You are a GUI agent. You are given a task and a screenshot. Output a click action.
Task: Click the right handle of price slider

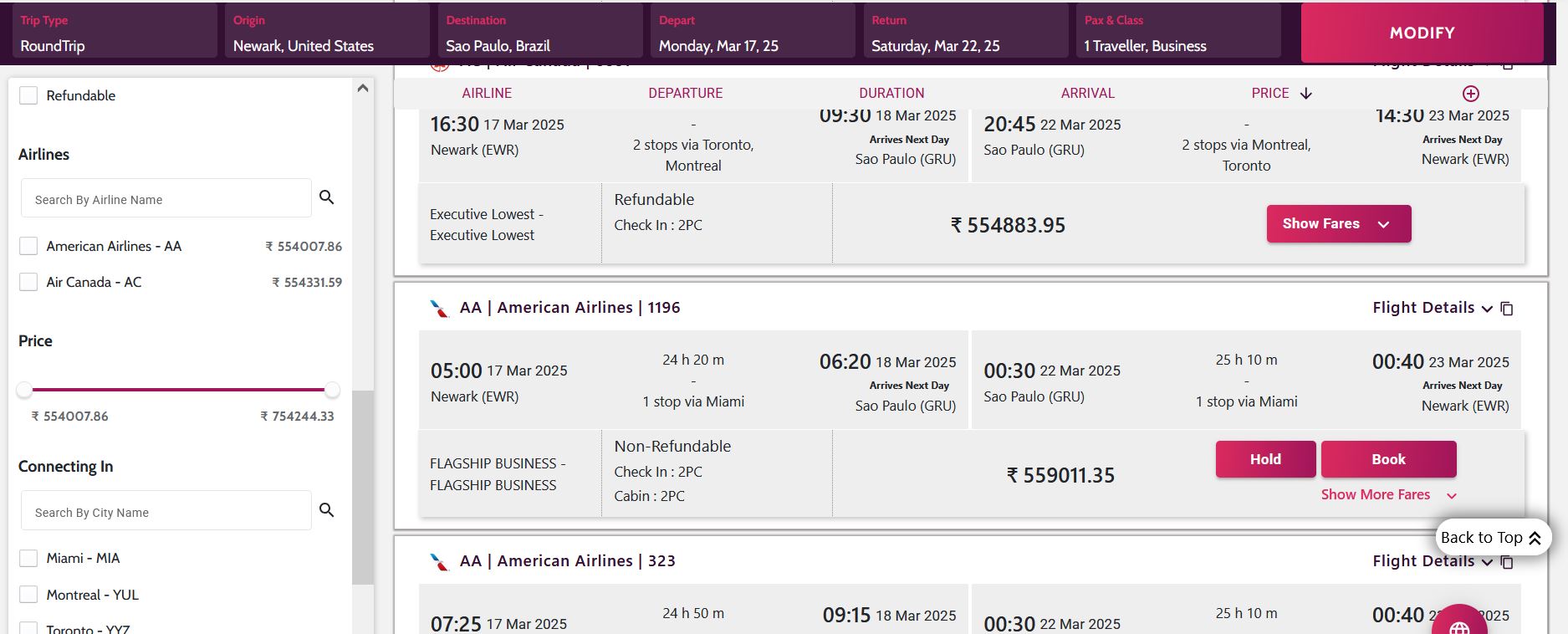[x=332, y=390]
